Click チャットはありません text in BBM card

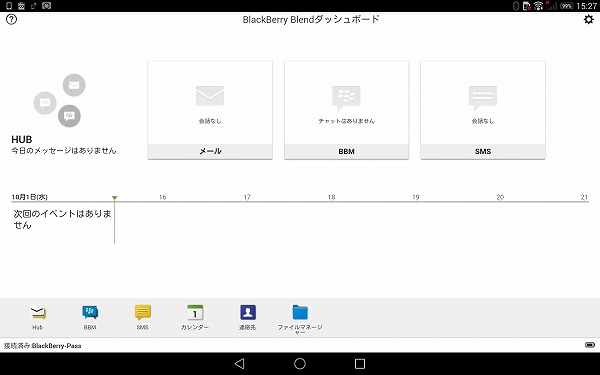coord(347,121)
